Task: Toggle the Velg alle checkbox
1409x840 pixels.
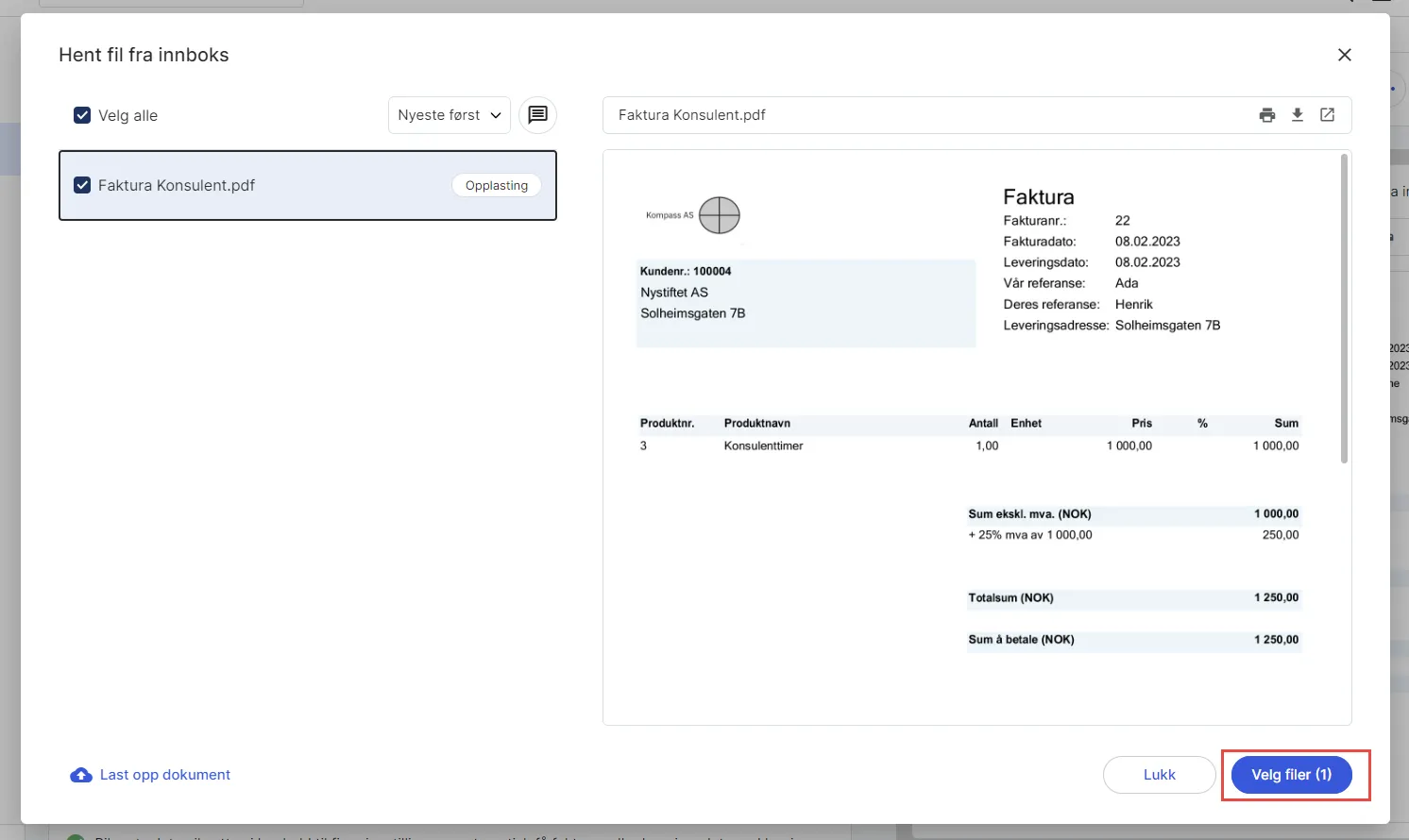Action: point(82,115)
